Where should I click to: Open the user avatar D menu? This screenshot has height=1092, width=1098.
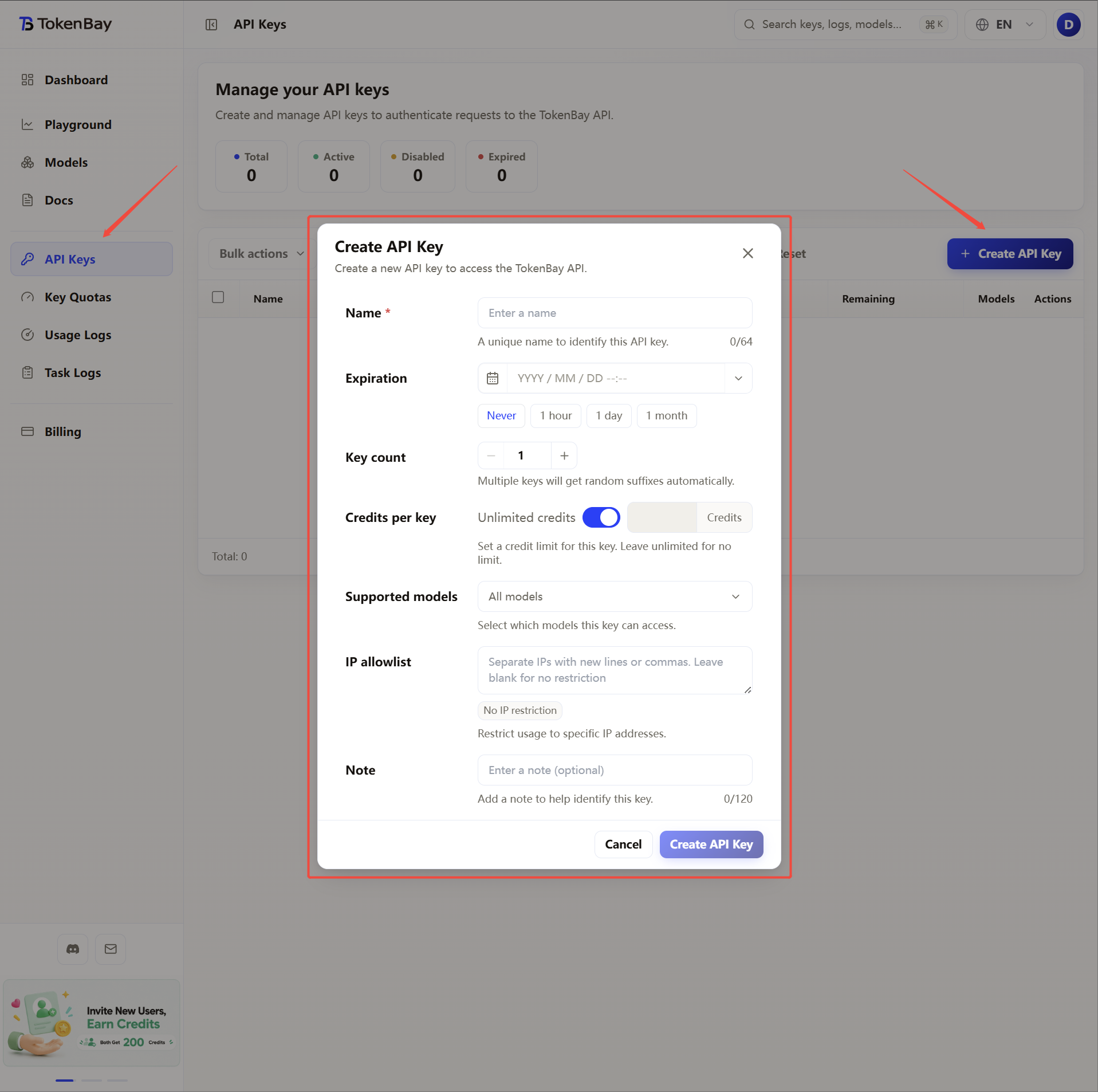[x=1068, y=25]
